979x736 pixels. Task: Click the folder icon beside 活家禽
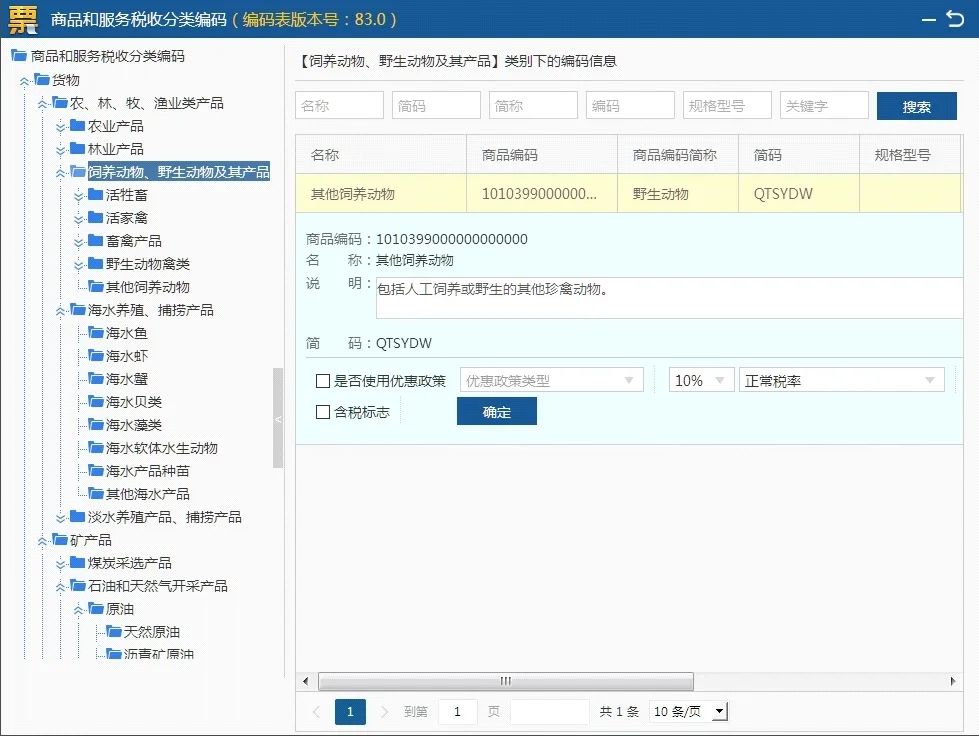96,217
